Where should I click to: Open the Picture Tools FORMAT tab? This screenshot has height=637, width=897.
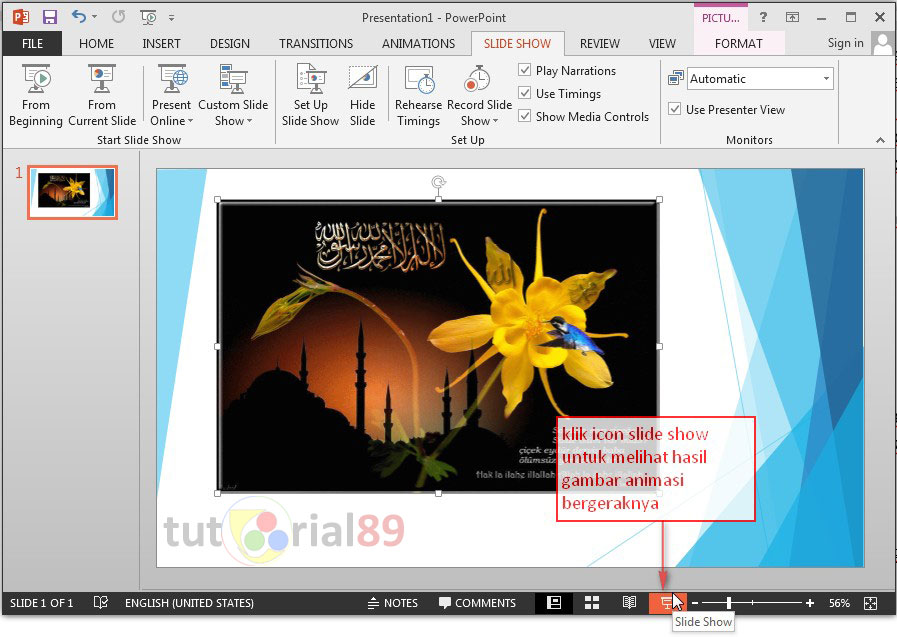(x=739, y=43)
